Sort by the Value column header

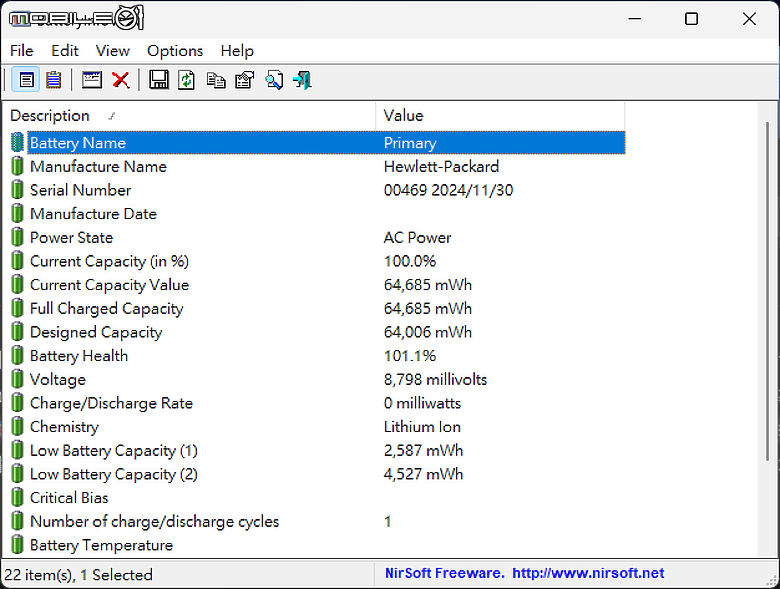point(500,116)
